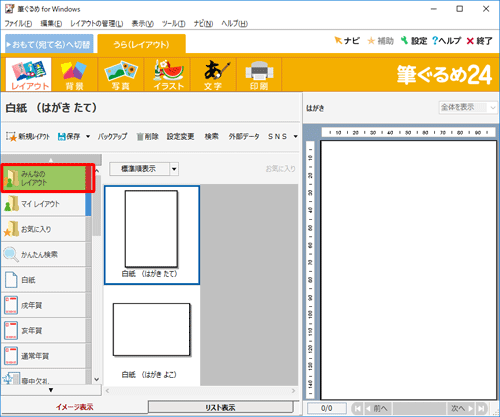This screenshot has height=417, width=500.
Task: Click 次へ next page button
Action: [461, 408]
